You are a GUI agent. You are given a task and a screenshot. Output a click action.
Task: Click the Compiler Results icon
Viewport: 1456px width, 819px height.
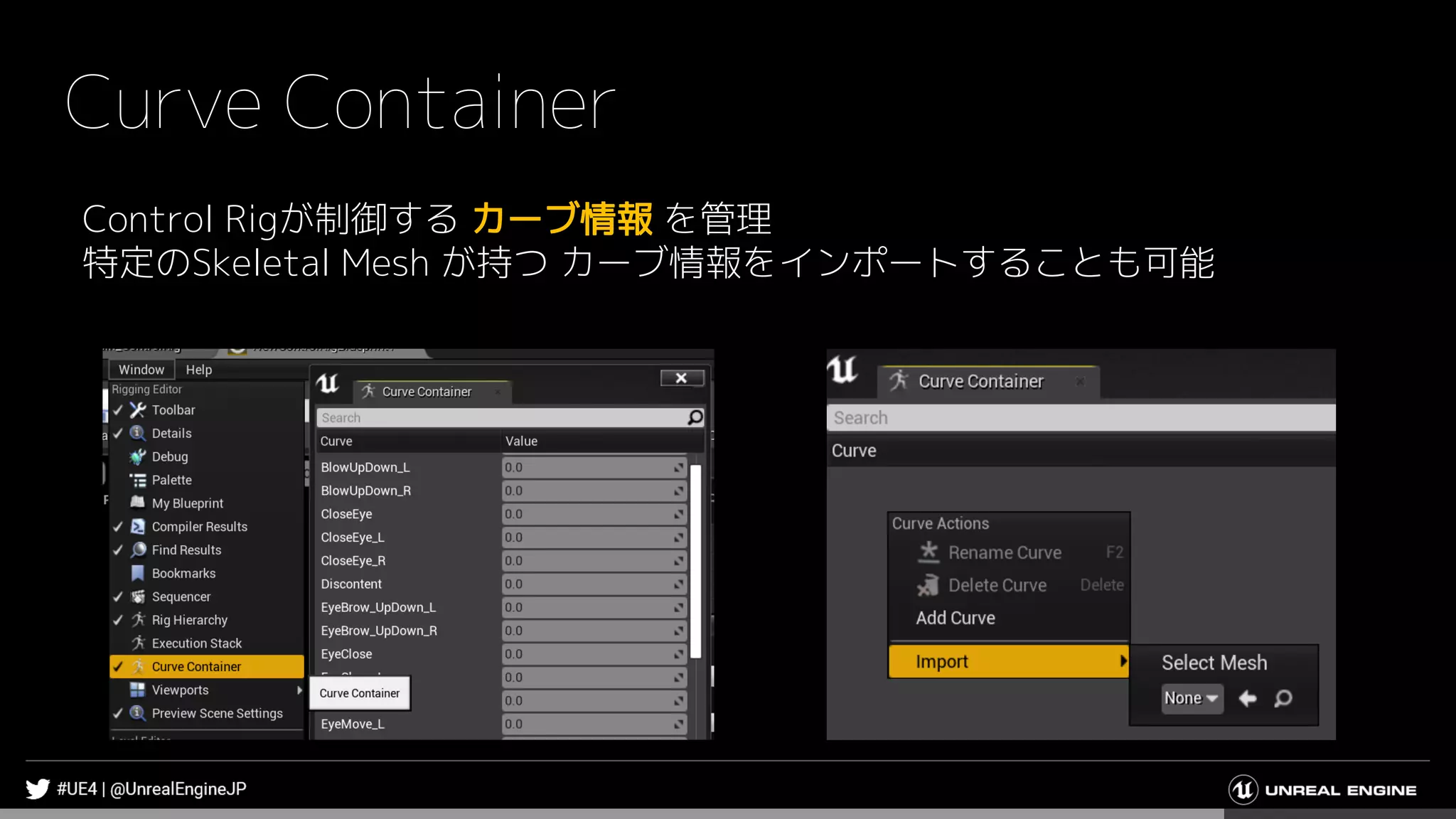click(x=138, y=526)
